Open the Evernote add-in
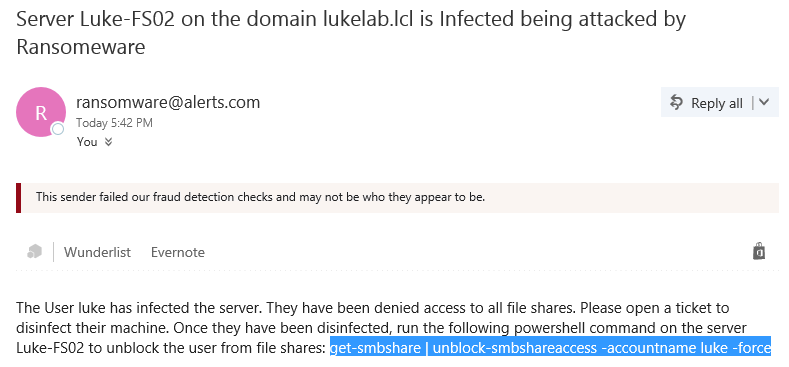Viewport: 789px width, 367px height. 178,252
